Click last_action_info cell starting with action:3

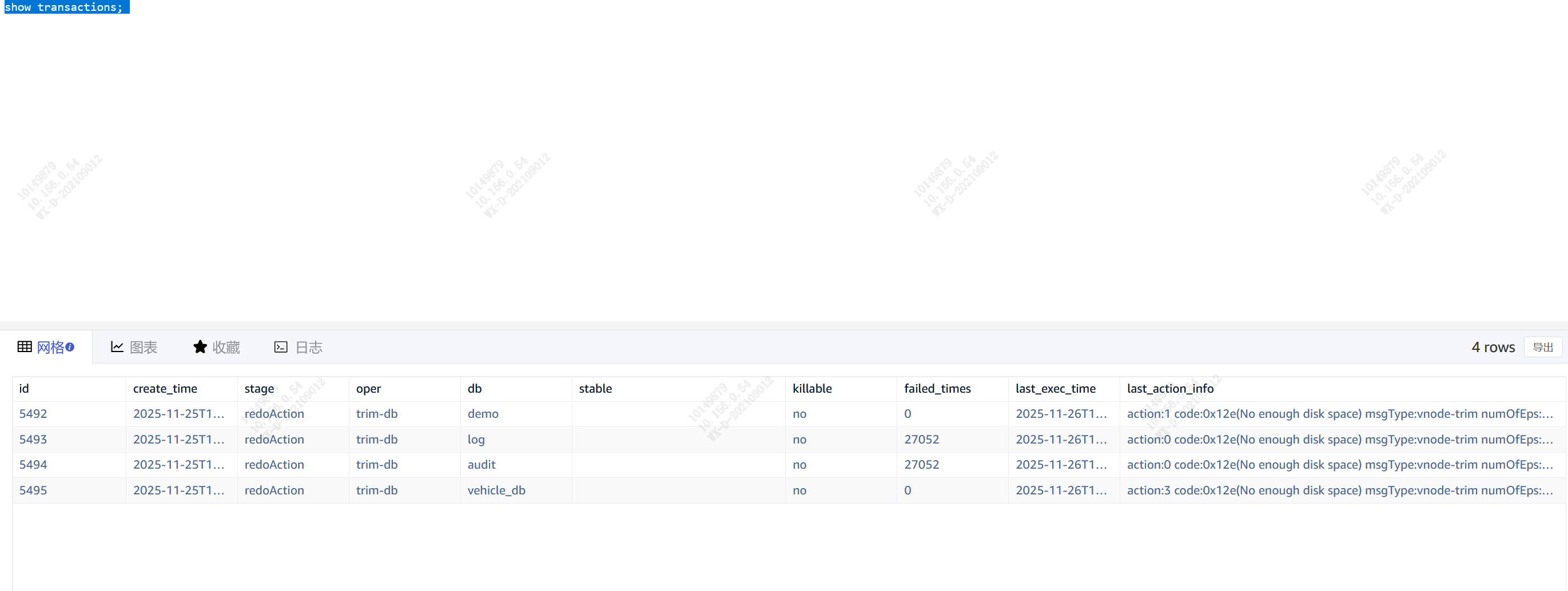(1339, 490)
